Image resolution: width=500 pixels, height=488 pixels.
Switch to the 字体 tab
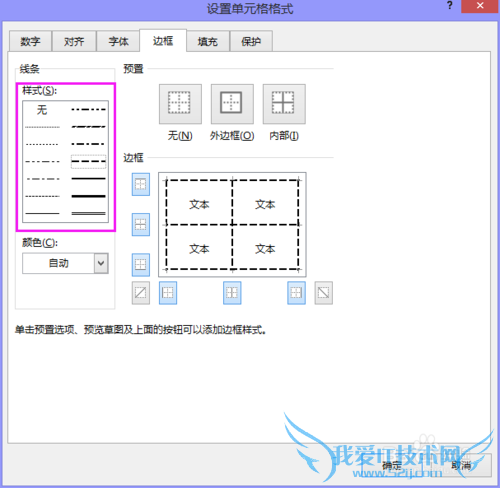coord(118,41)
